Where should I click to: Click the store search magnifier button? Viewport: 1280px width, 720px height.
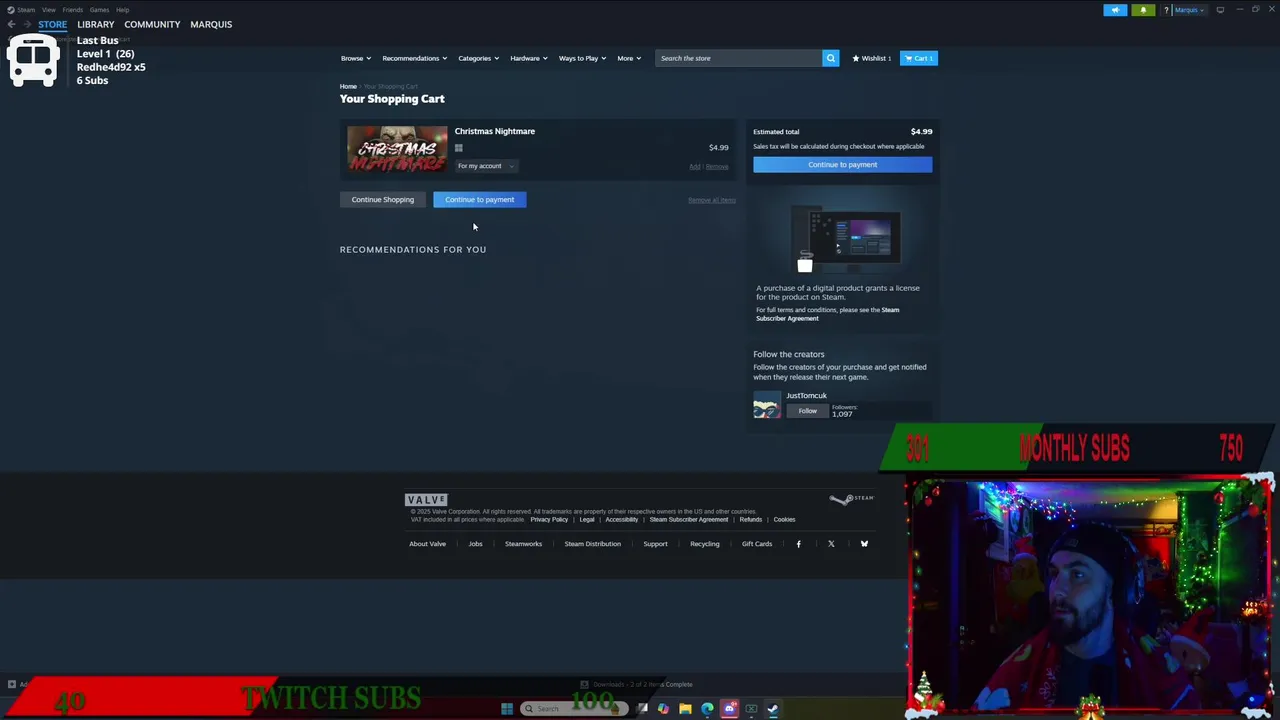[x=830, y=58]
